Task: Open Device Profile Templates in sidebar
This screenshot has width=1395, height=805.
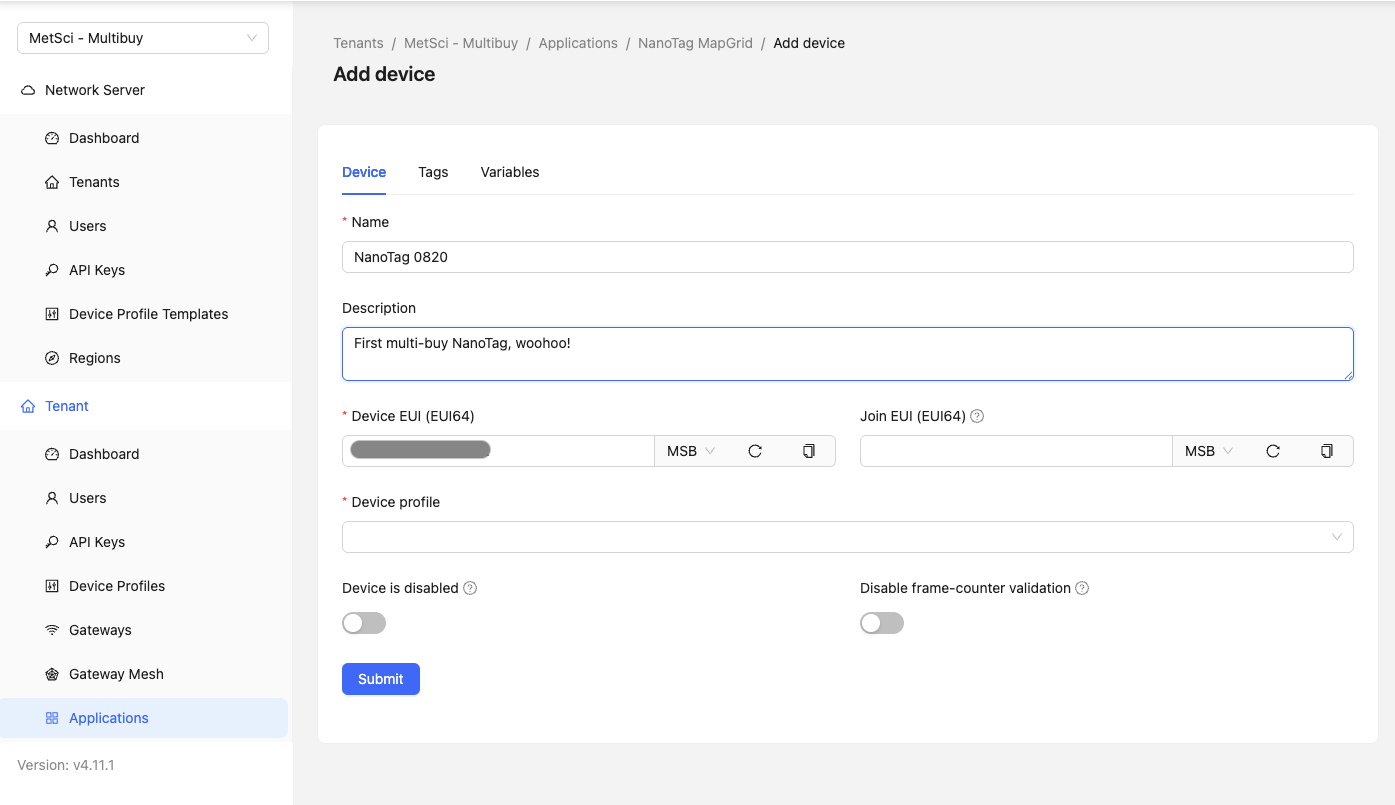Action: click(148, 314)
